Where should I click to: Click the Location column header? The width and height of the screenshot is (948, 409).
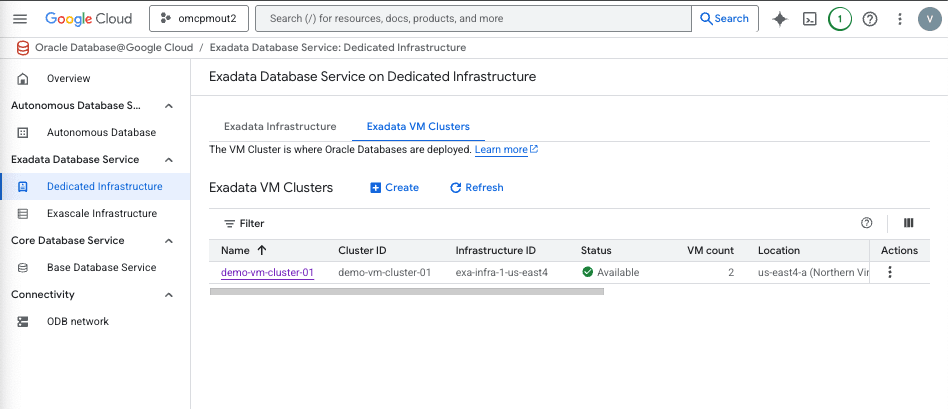coord(779,250)
